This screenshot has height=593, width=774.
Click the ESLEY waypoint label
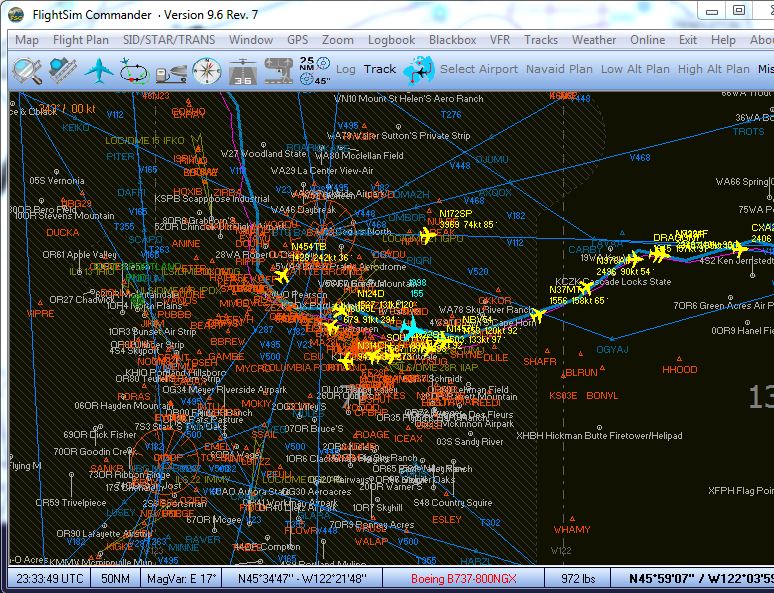click(447, 519)
